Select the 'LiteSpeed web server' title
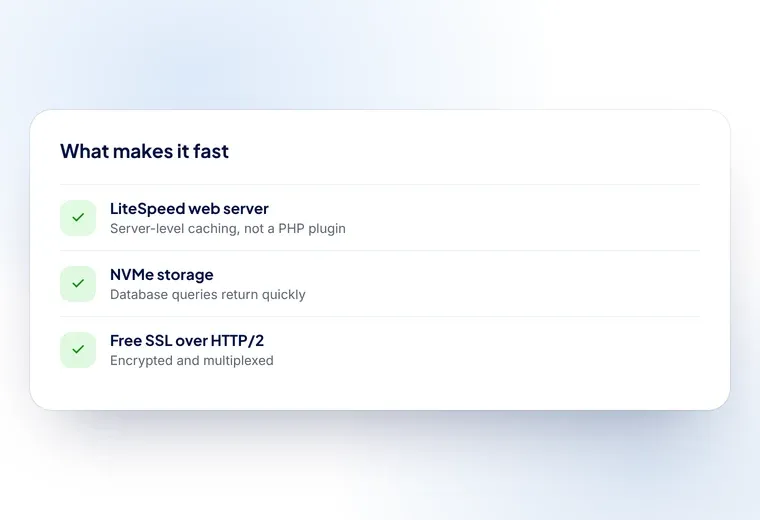 (x=189, y=208)
